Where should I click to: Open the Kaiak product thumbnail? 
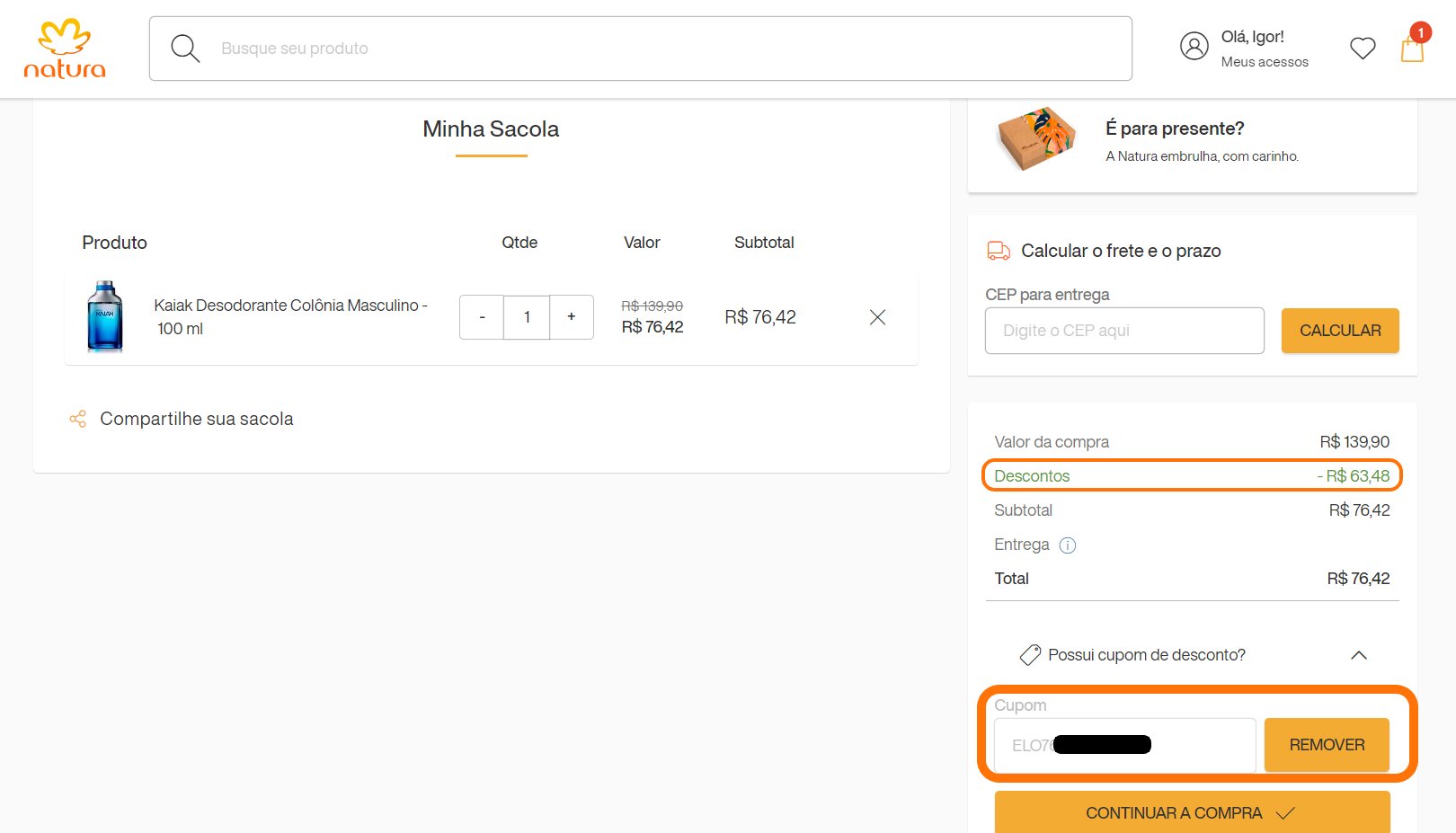105,316
